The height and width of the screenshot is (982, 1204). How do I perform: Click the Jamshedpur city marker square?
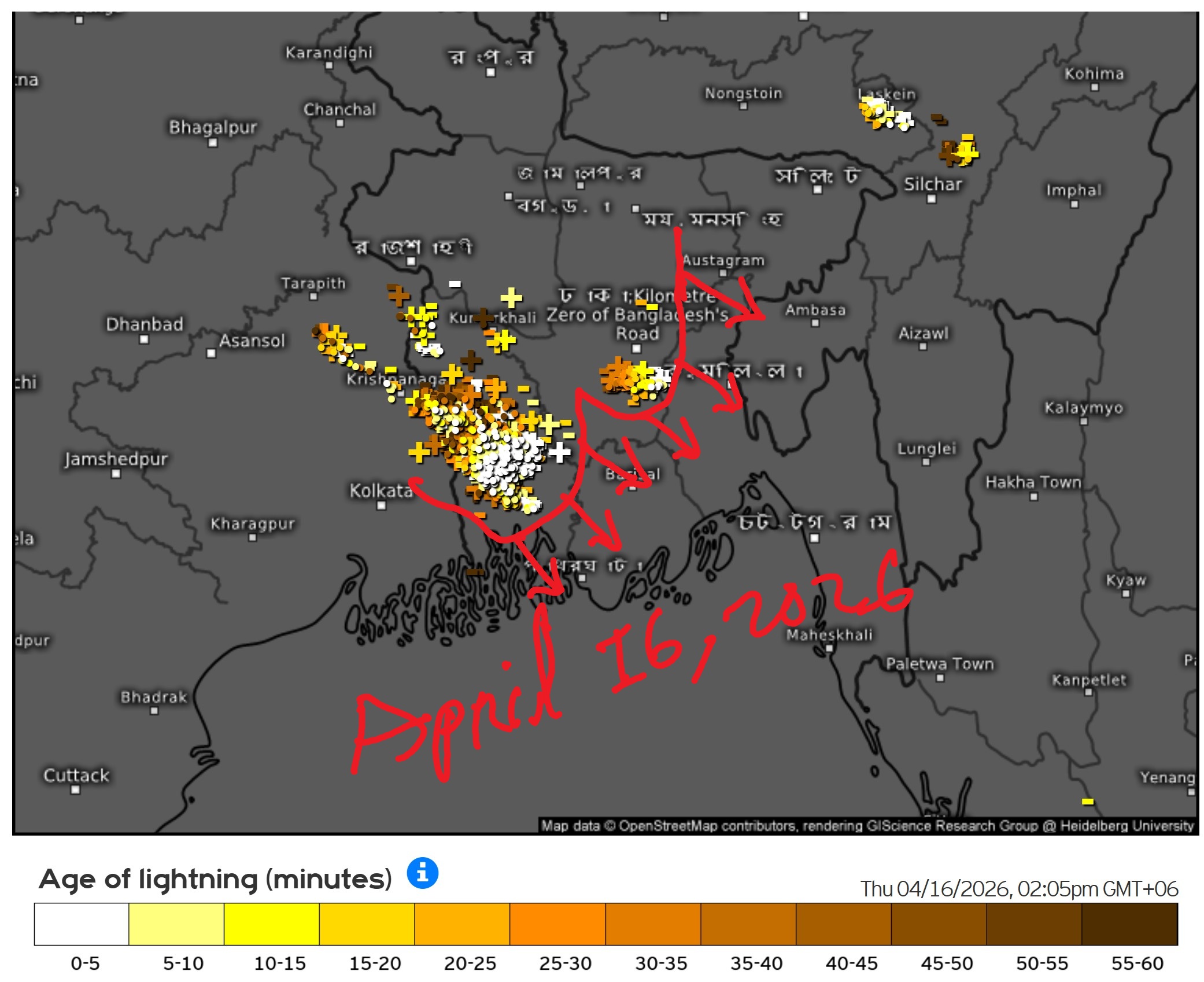tap(116, 474)
